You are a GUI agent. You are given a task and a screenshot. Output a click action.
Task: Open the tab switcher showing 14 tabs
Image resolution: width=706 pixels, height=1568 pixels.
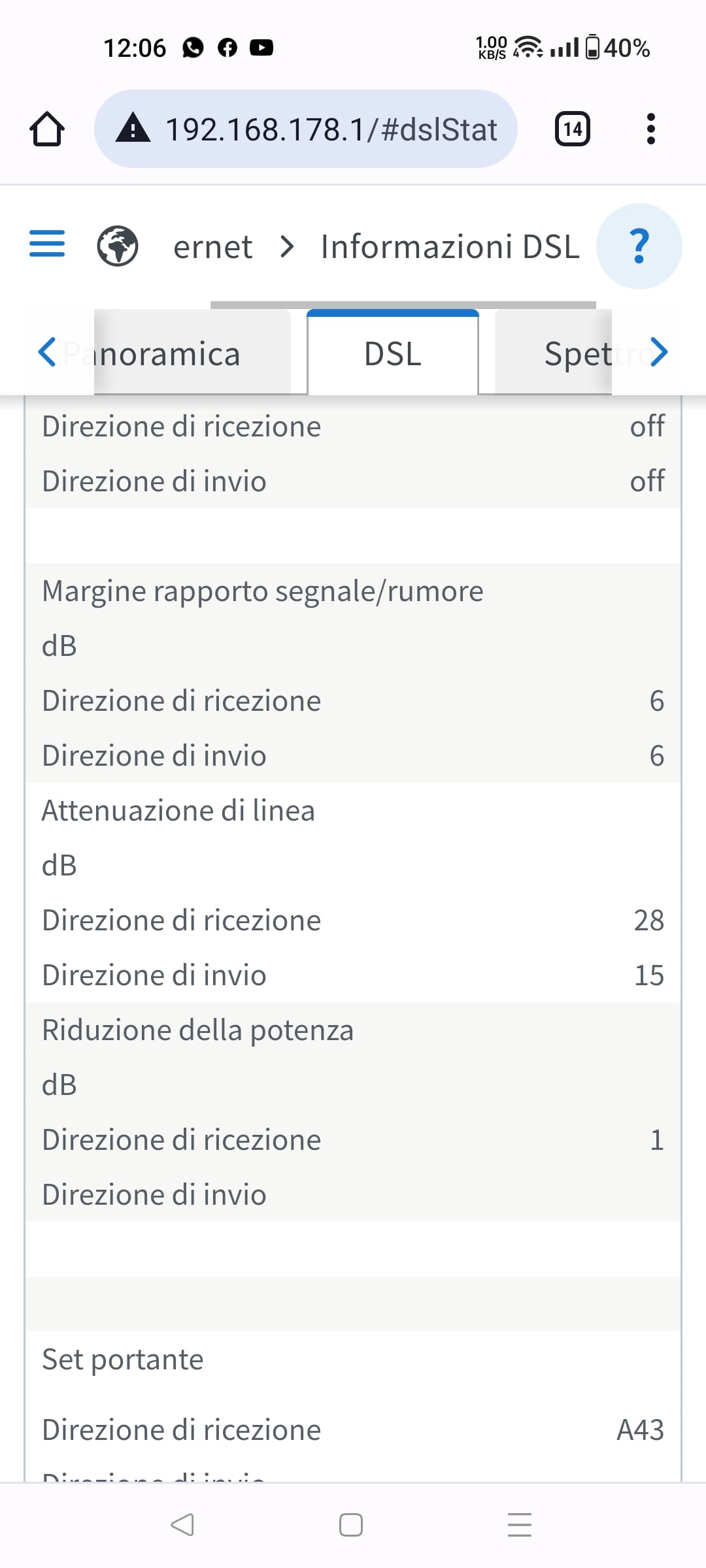pyautogui.click(x=572, y=129)
